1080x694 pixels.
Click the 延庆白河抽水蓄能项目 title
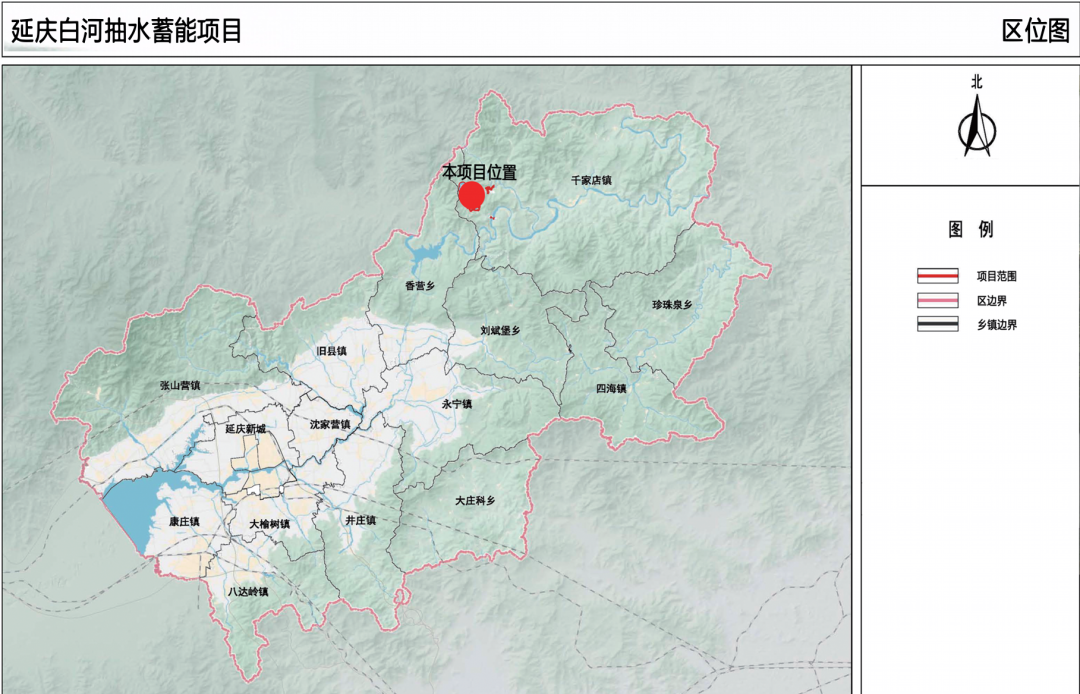click(127, 30)
